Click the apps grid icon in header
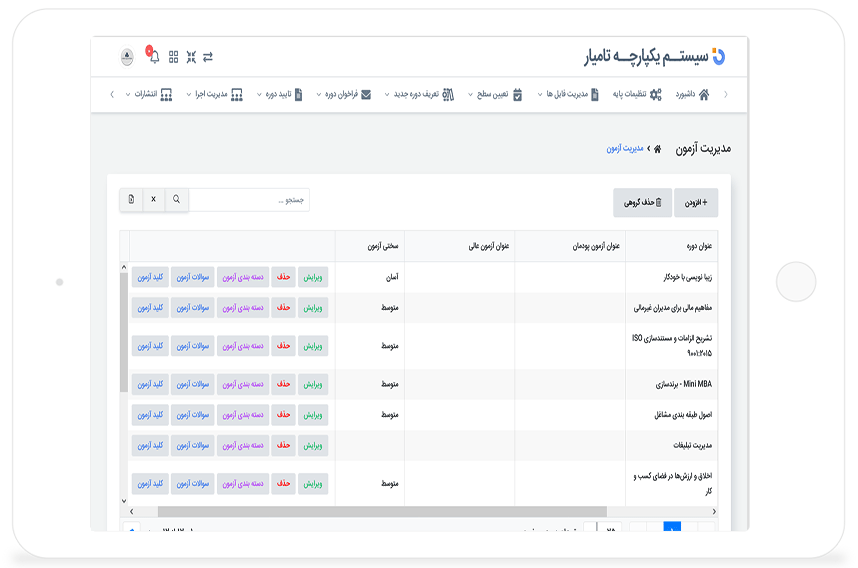The height and width of the screenshot is (568, 858). click(x=173, y=57)
